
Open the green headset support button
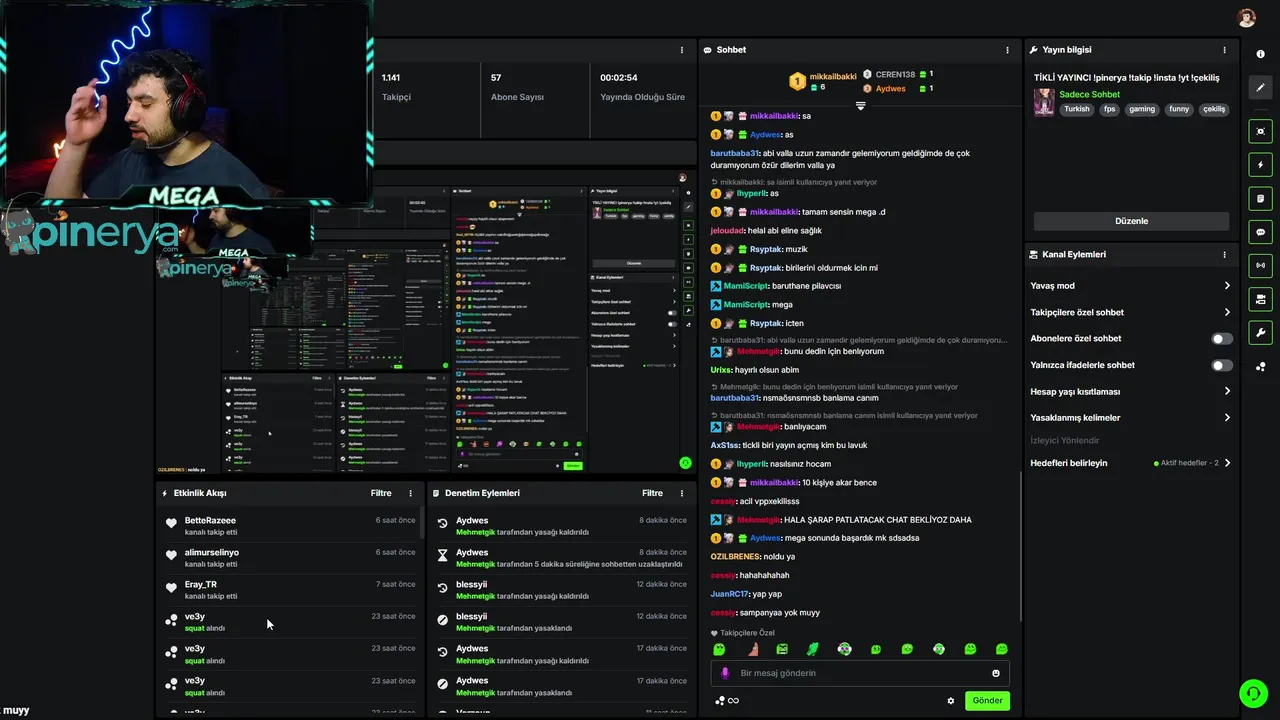click(1253, 693)
